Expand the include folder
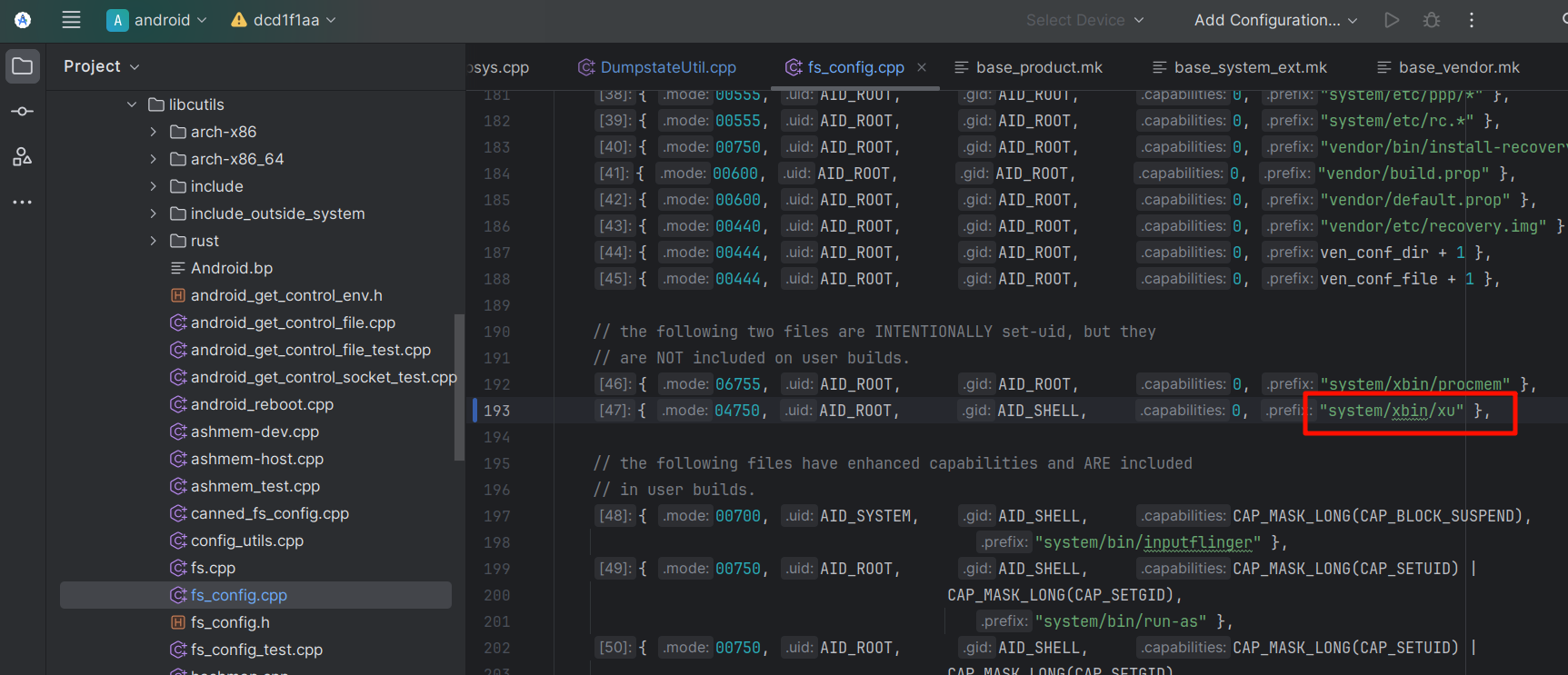1568x675 pixels. [x=154, y=186]
